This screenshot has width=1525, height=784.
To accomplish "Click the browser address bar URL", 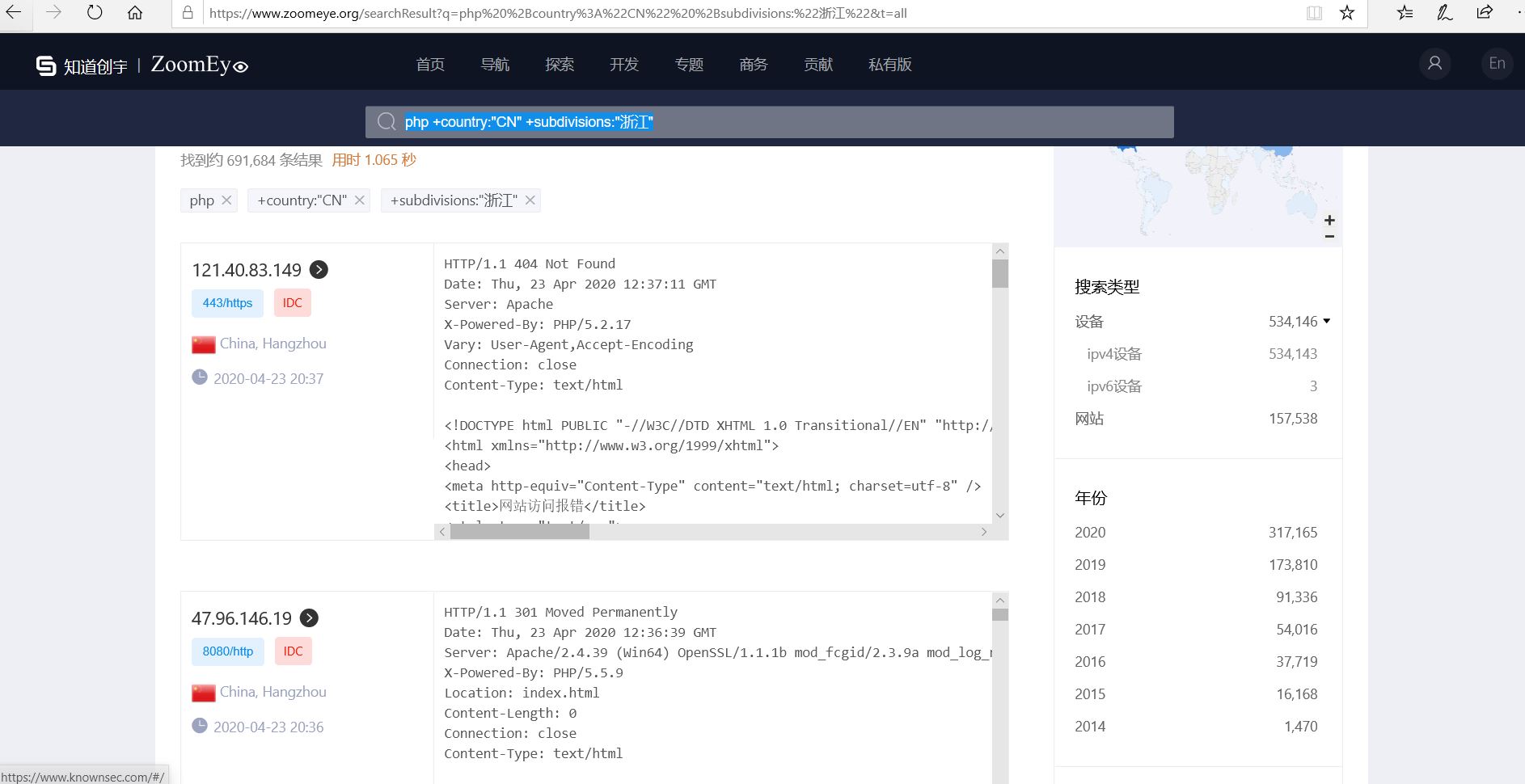I will (558, 13).
